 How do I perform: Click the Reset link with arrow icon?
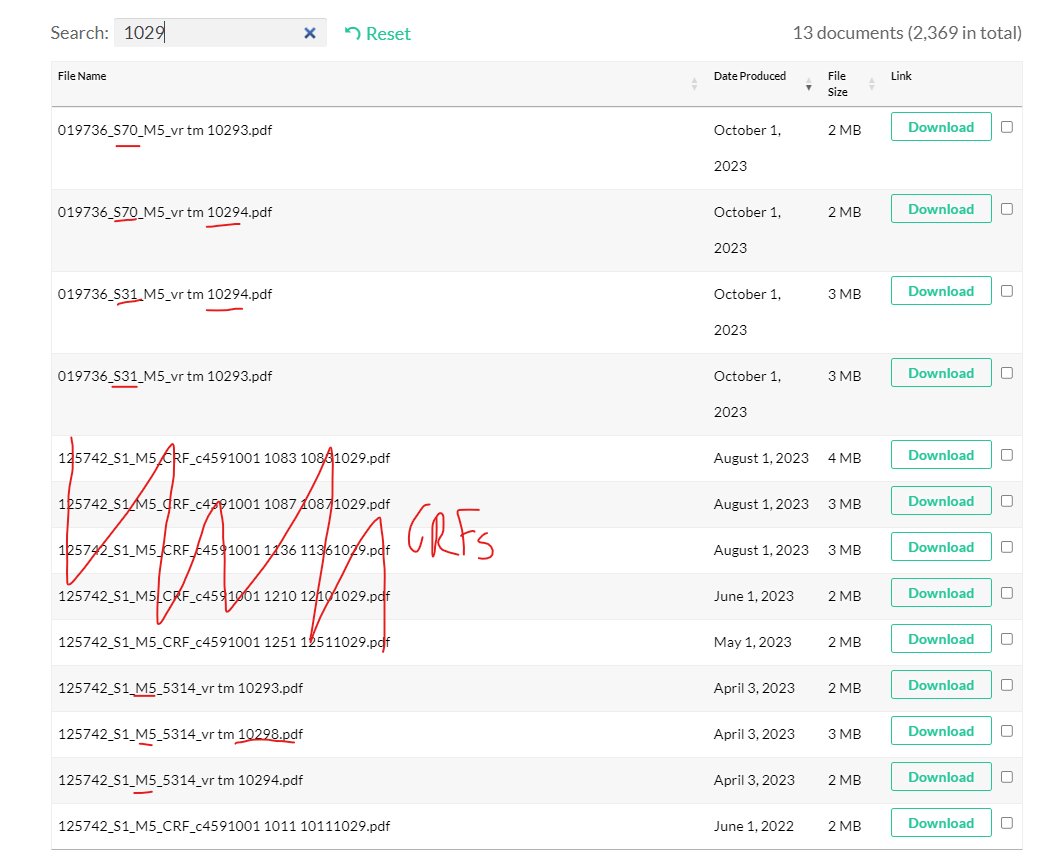377,34
